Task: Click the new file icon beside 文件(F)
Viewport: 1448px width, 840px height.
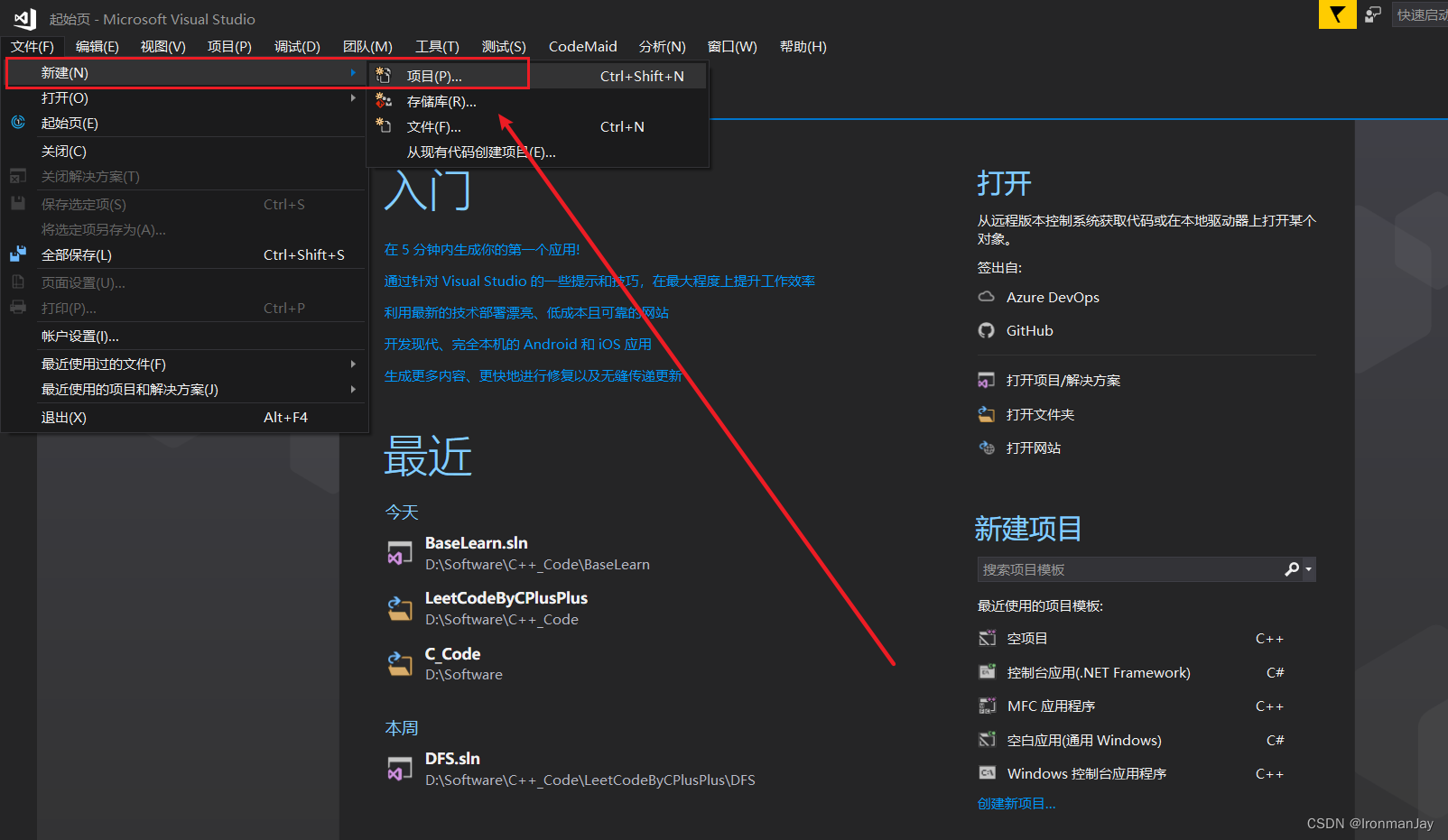Action: coord(384,126)
